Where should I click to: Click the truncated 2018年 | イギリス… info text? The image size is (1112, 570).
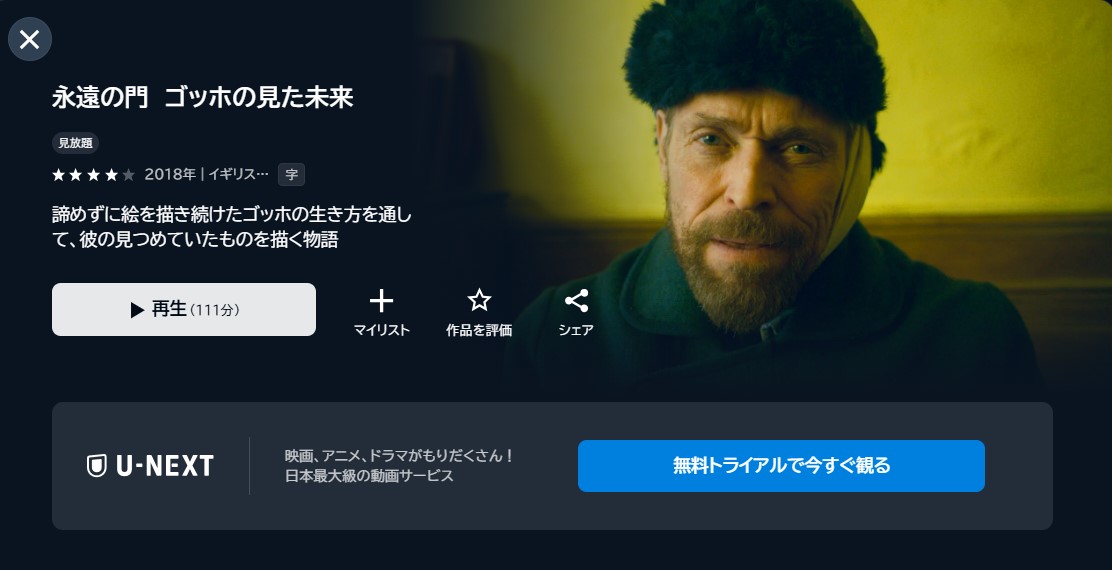pyautogui.click(x=206, y=174)
